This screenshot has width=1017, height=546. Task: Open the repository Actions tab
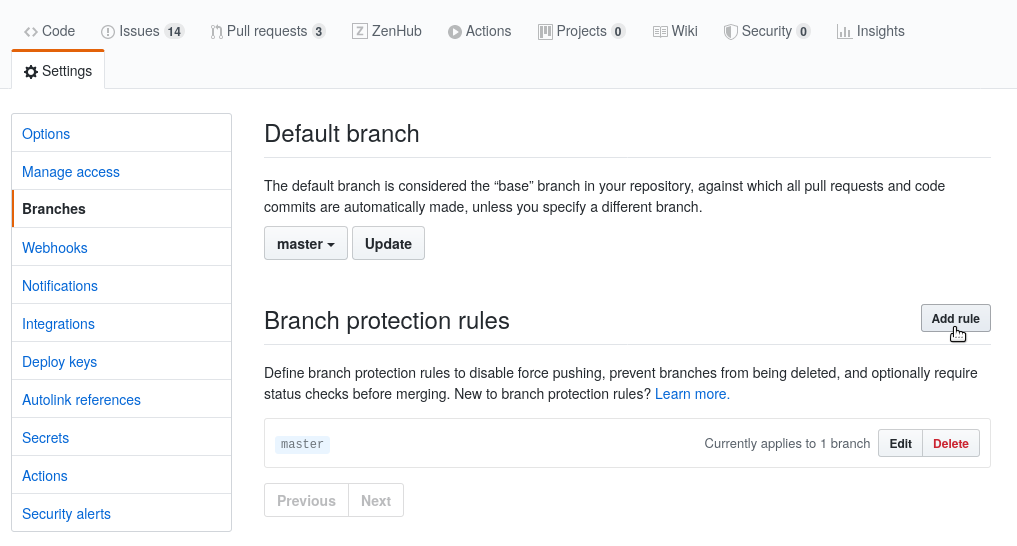tap(479, 31)
